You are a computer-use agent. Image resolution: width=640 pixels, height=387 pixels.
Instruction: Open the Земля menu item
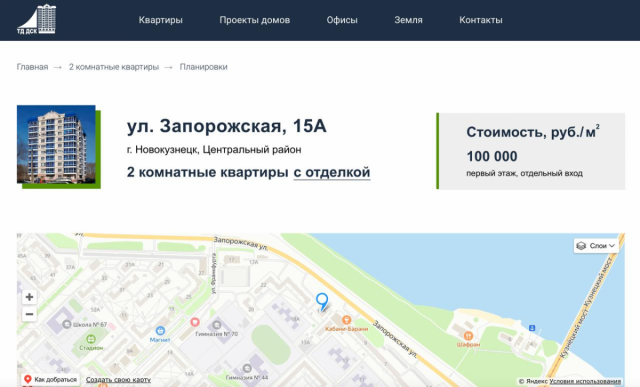pyautogui.click(x=408, y=20)
